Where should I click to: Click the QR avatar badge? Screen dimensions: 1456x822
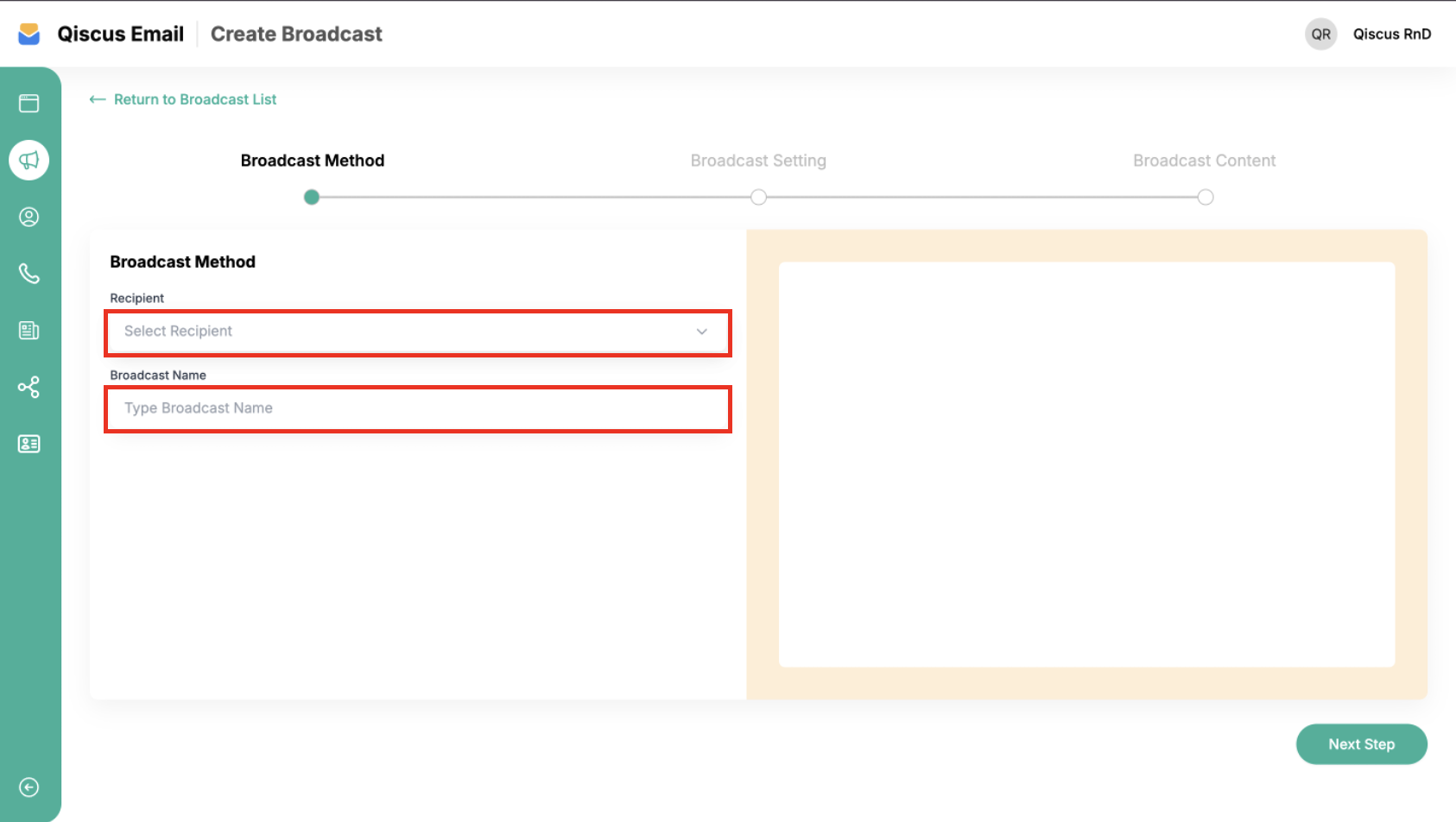[1320, 35]
